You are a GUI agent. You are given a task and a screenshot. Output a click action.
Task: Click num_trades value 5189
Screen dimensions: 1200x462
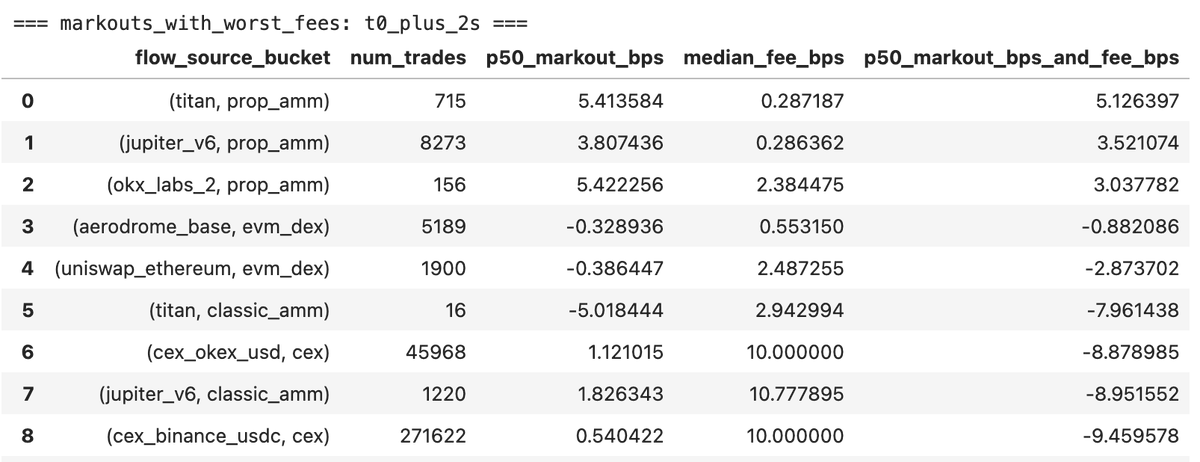pyautogui.click(x=445, y=227)
